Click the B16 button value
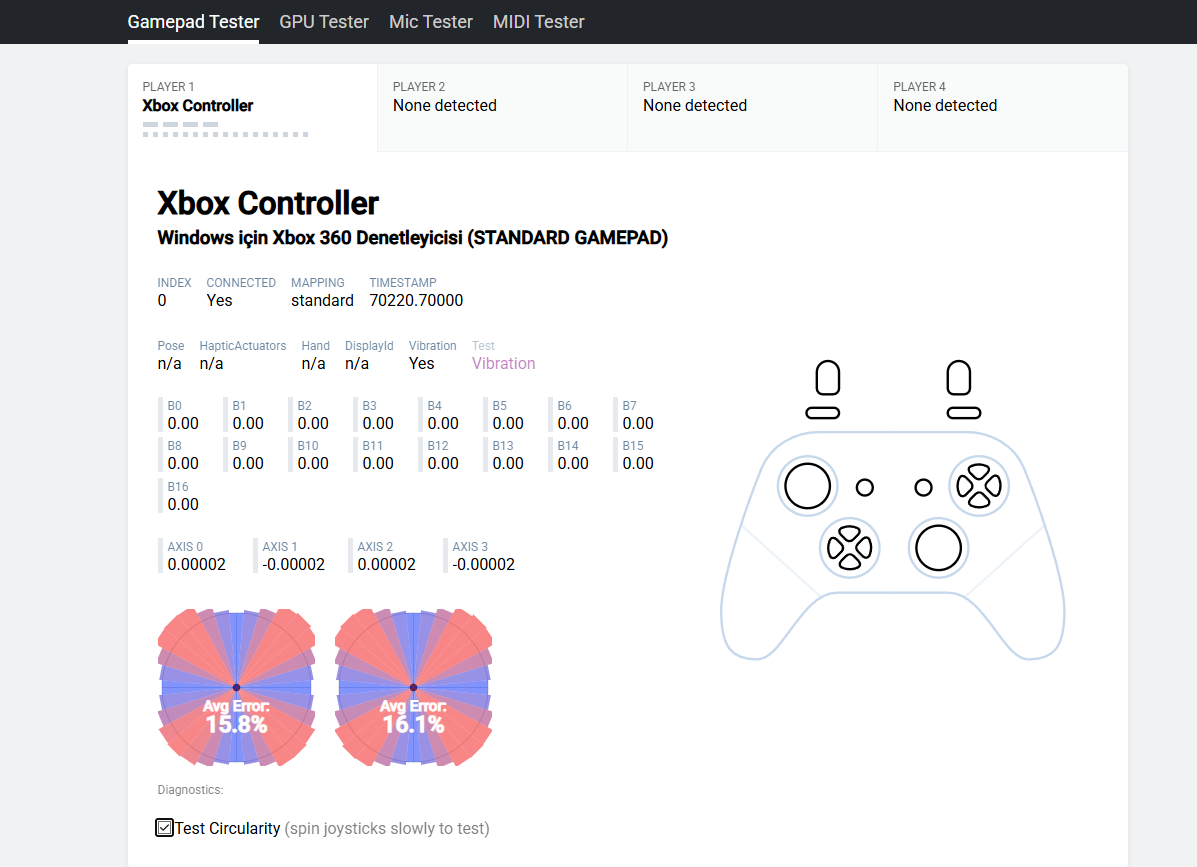Image resolution: width=1197 pixels, height=867 pixels. (183, 504)
